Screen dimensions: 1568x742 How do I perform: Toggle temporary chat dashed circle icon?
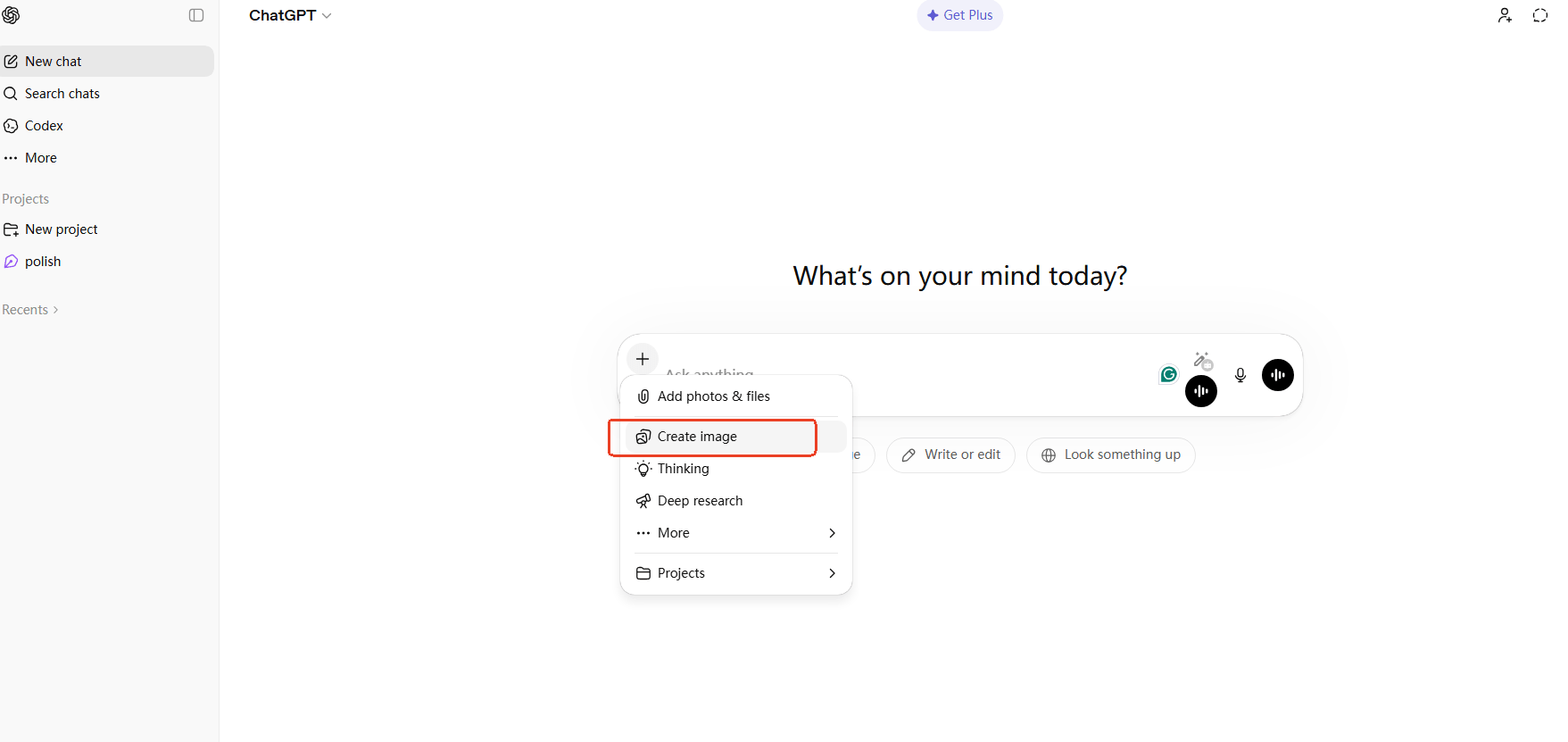[1539, 15]
